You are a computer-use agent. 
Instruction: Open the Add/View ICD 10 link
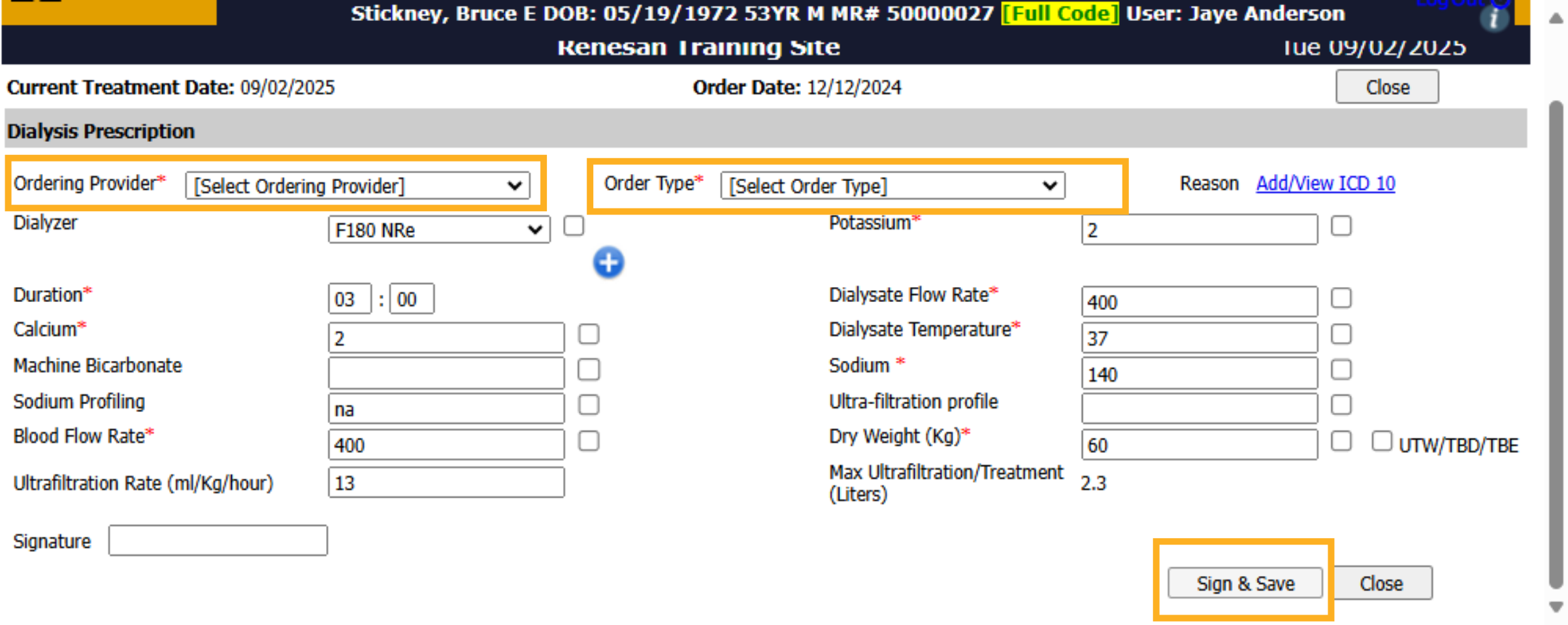[1326, 184]
